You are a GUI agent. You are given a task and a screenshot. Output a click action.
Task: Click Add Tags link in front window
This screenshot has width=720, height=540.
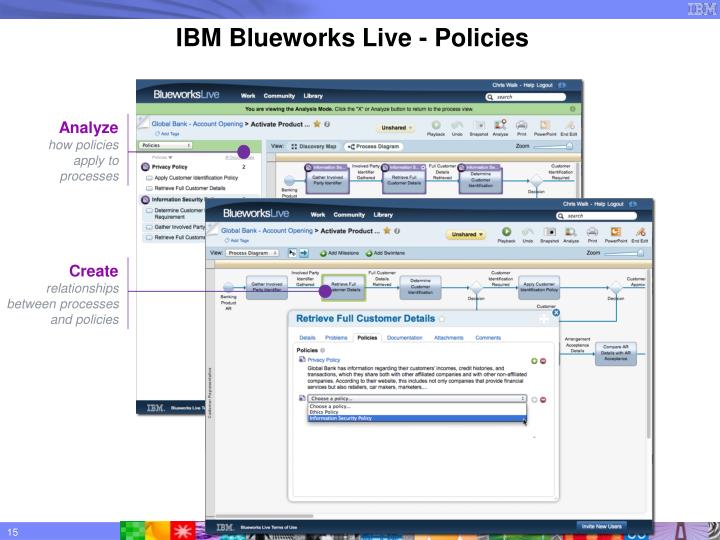point(239,241)
